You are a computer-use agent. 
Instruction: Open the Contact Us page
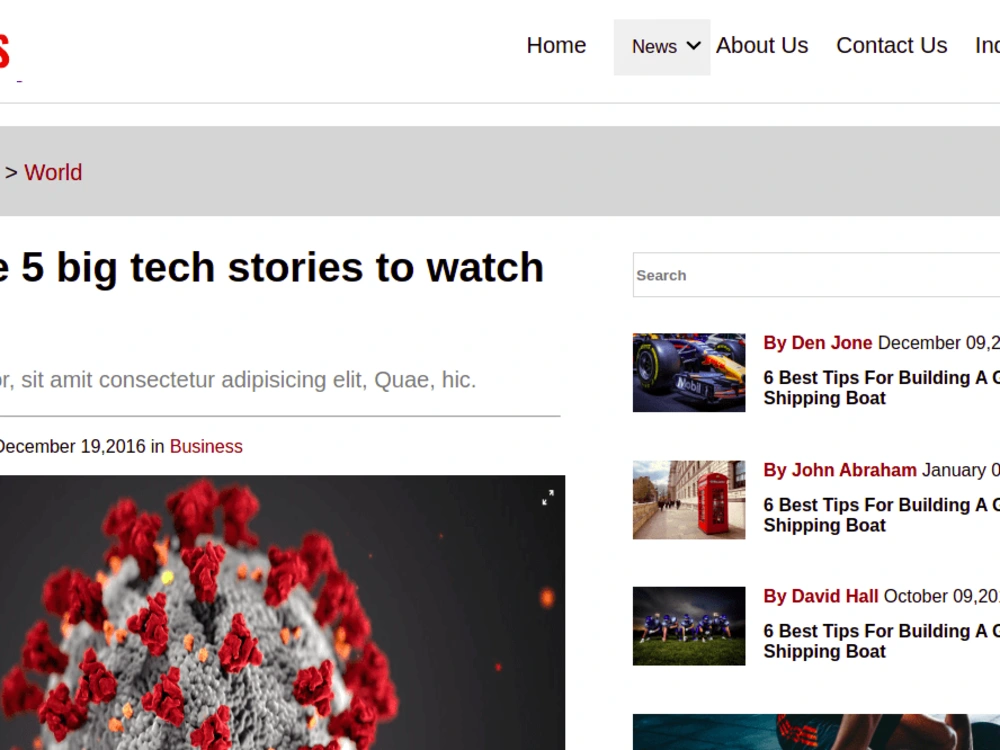point(892,46)
